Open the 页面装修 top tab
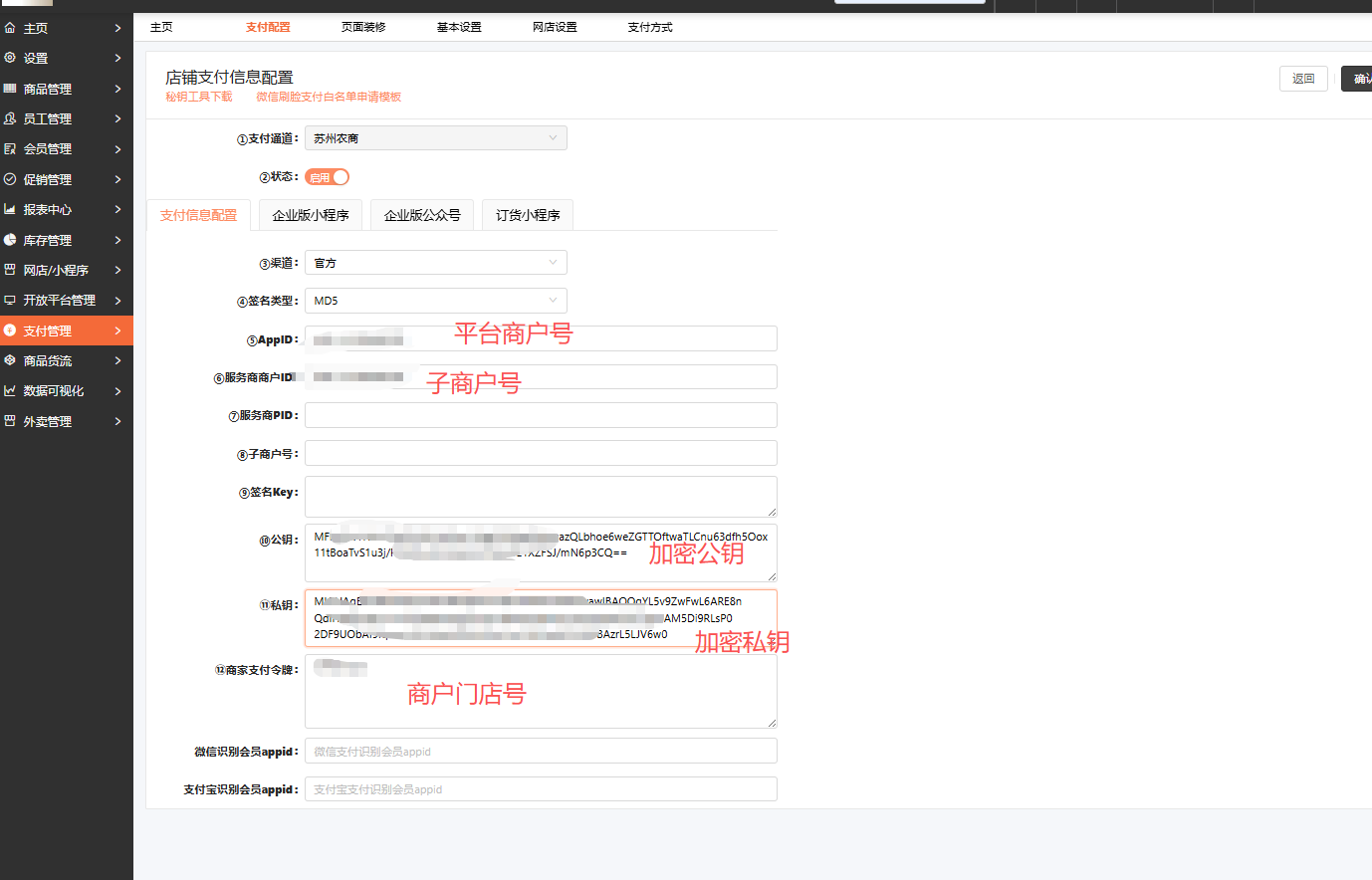The width and height of the screenshot is (1372, 880). click(363, 27)
